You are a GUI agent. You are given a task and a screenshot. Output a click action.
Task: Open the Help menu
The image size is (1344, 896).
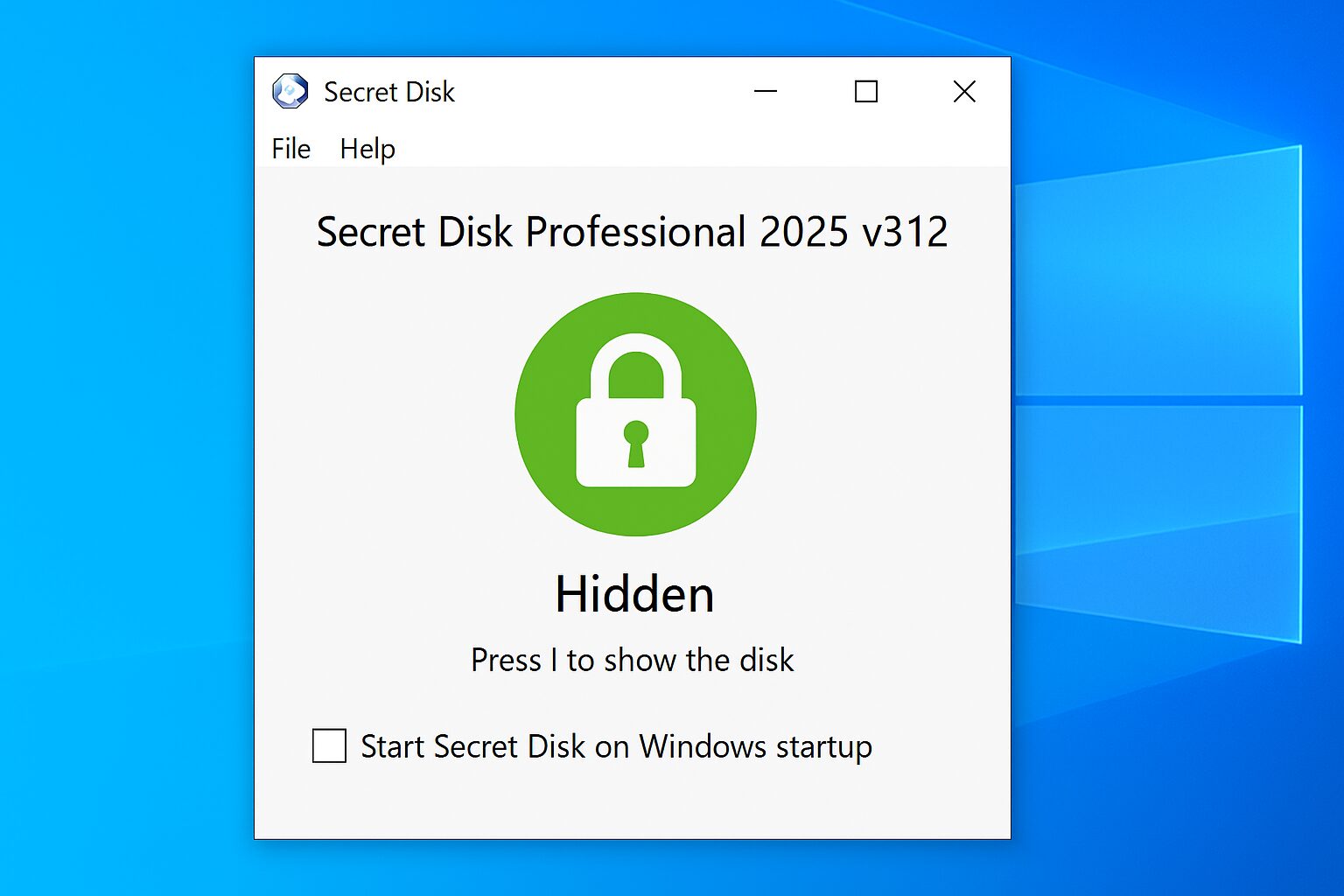367,149
